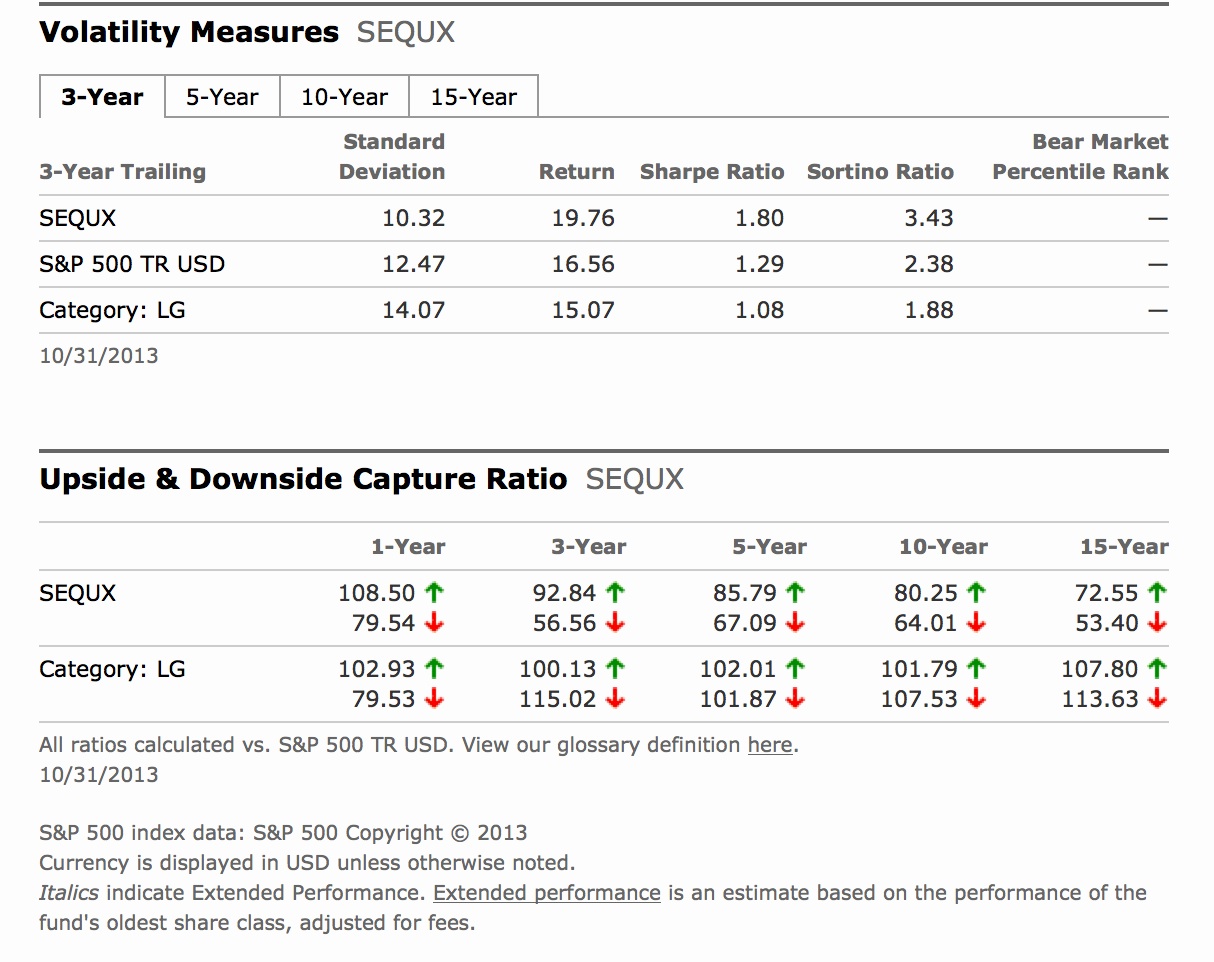Click Category LG 1-Year upside green arrow
1214x962 pixels.
[x=434, y=669]
